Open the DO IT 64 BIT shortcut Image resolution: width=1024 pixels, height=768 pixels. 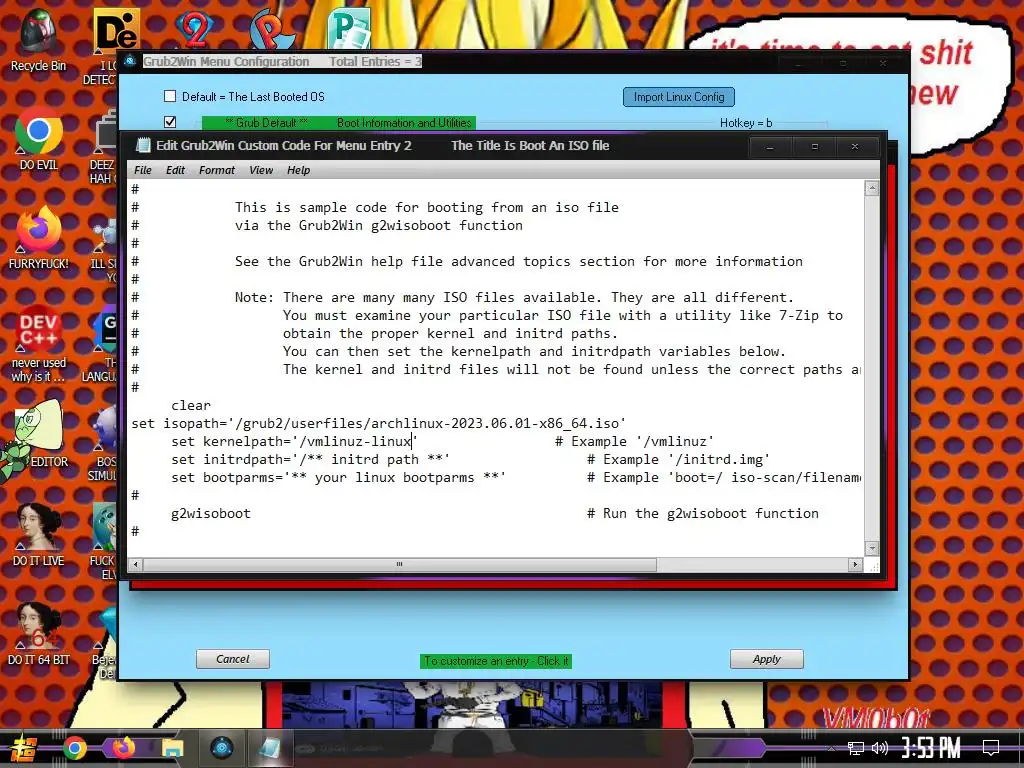click(38, 635)
